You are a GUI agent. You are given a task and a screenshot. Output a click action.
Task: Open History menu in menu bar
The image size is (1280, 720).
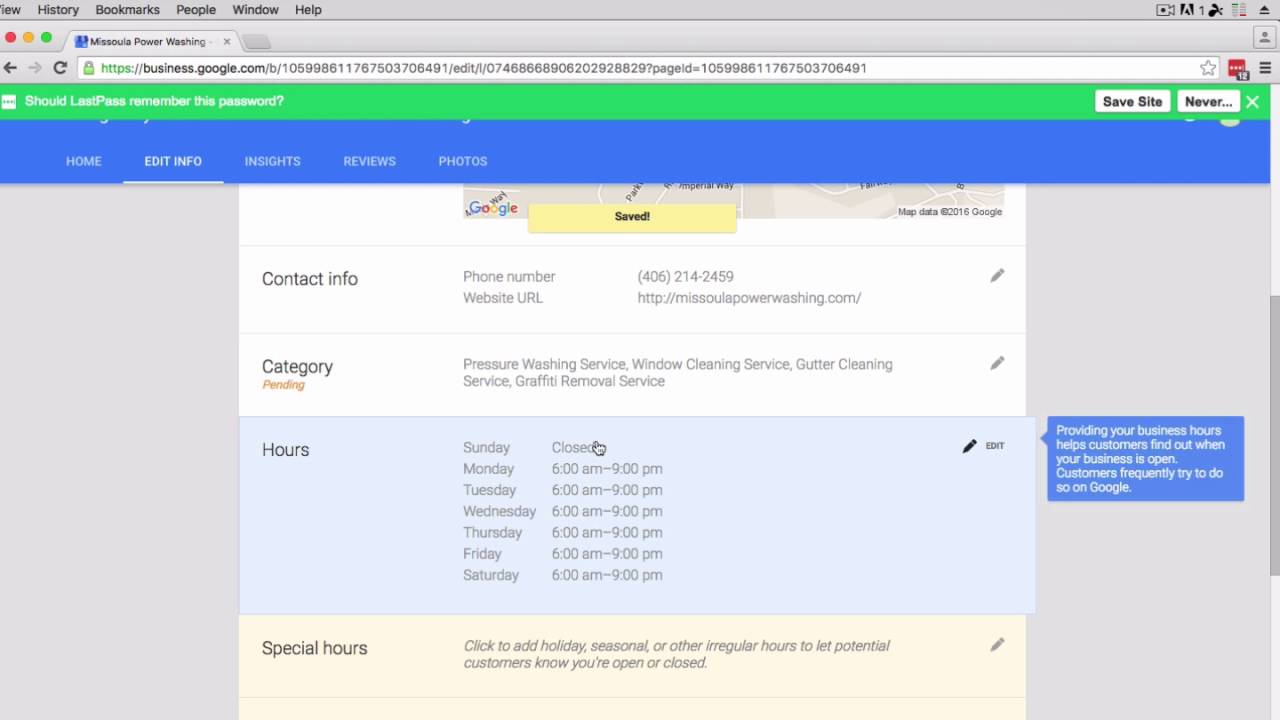pyautogui.click(x=58, y=9)
